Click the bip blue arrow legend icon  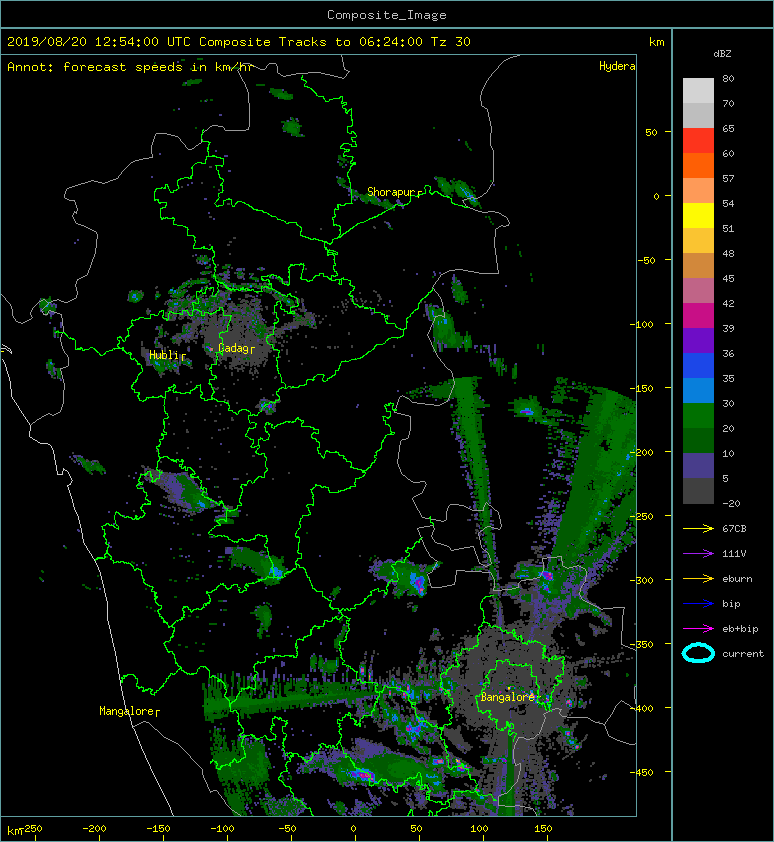[x=698, y=604]
